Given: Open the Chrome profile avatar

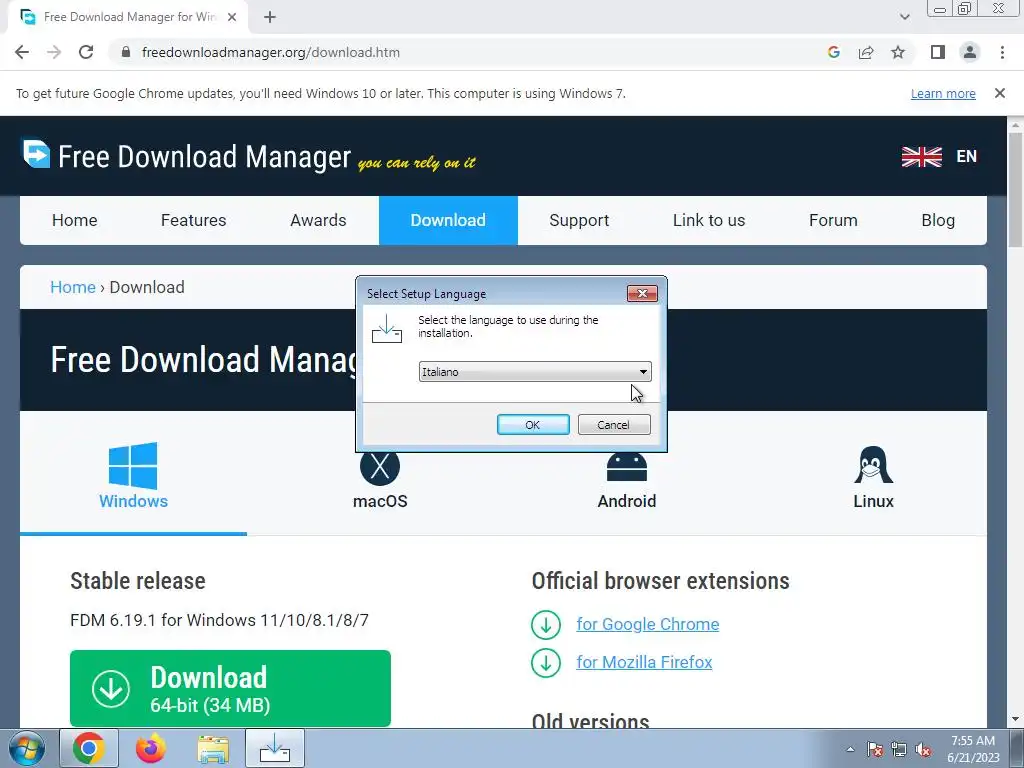Looking at the screenshot, I should tap(970, 52).
